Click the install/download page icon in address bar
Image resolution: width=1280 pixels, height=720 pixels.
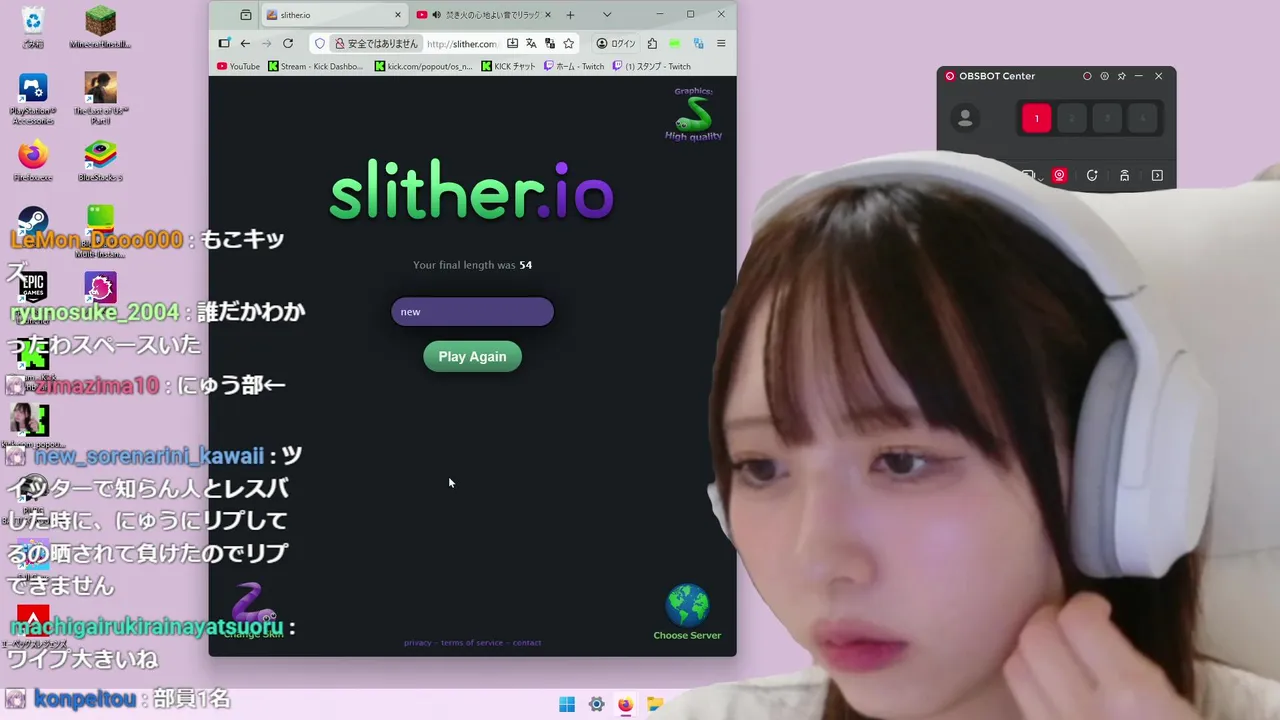[x=512, y=43]
